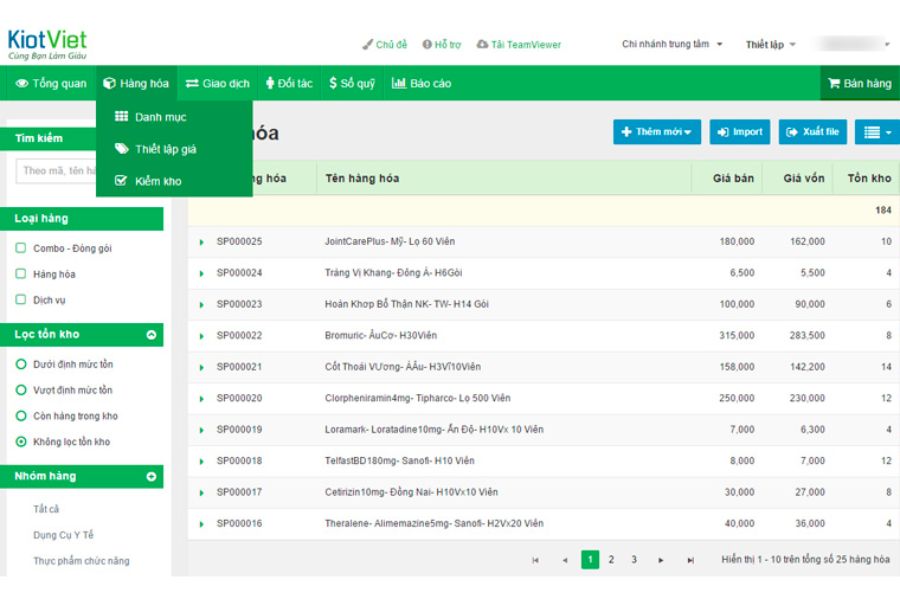Click current page 1 button
The image size is (900, 600).
click(590, 560)
